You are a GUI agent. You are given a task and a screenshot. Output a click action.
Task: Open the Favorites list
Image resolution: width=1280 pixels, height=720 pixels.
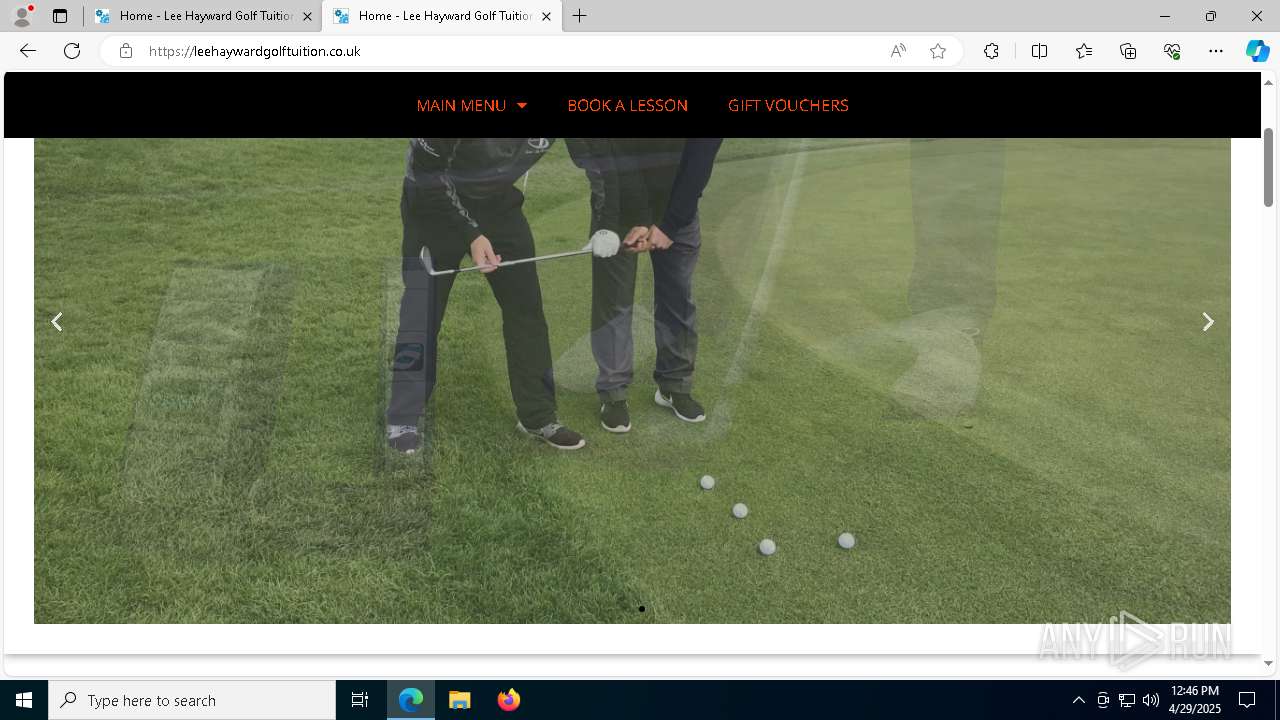click(x=1084, y=51)
